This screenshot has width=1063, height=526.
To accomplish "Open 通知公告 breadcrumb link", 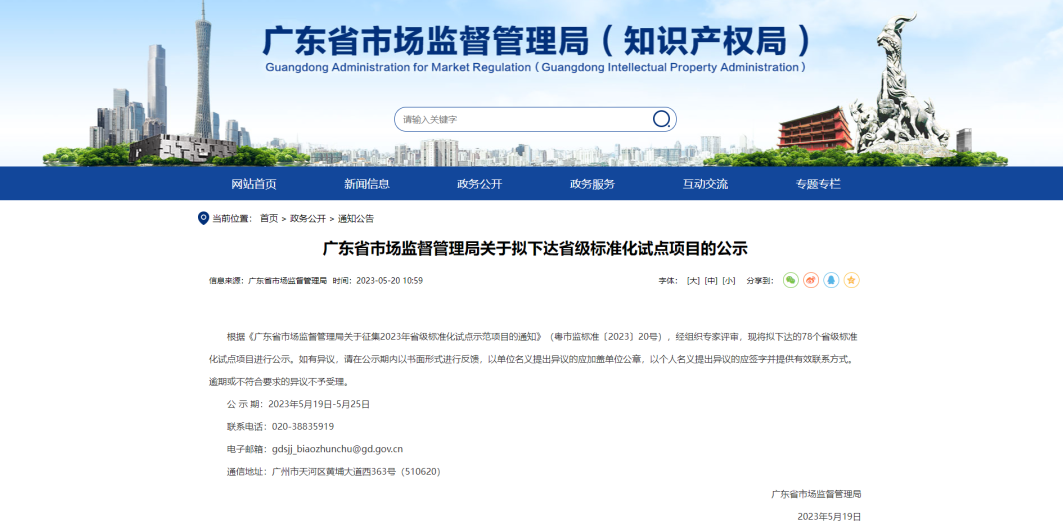I will pyautogui.click(x=356, y=218).
